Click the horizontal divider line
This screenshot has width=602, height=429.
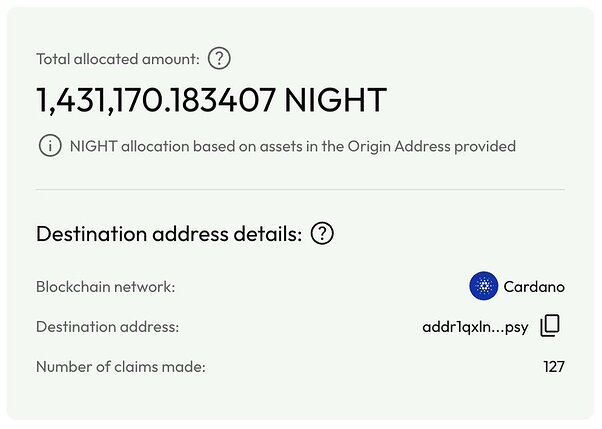300,189
